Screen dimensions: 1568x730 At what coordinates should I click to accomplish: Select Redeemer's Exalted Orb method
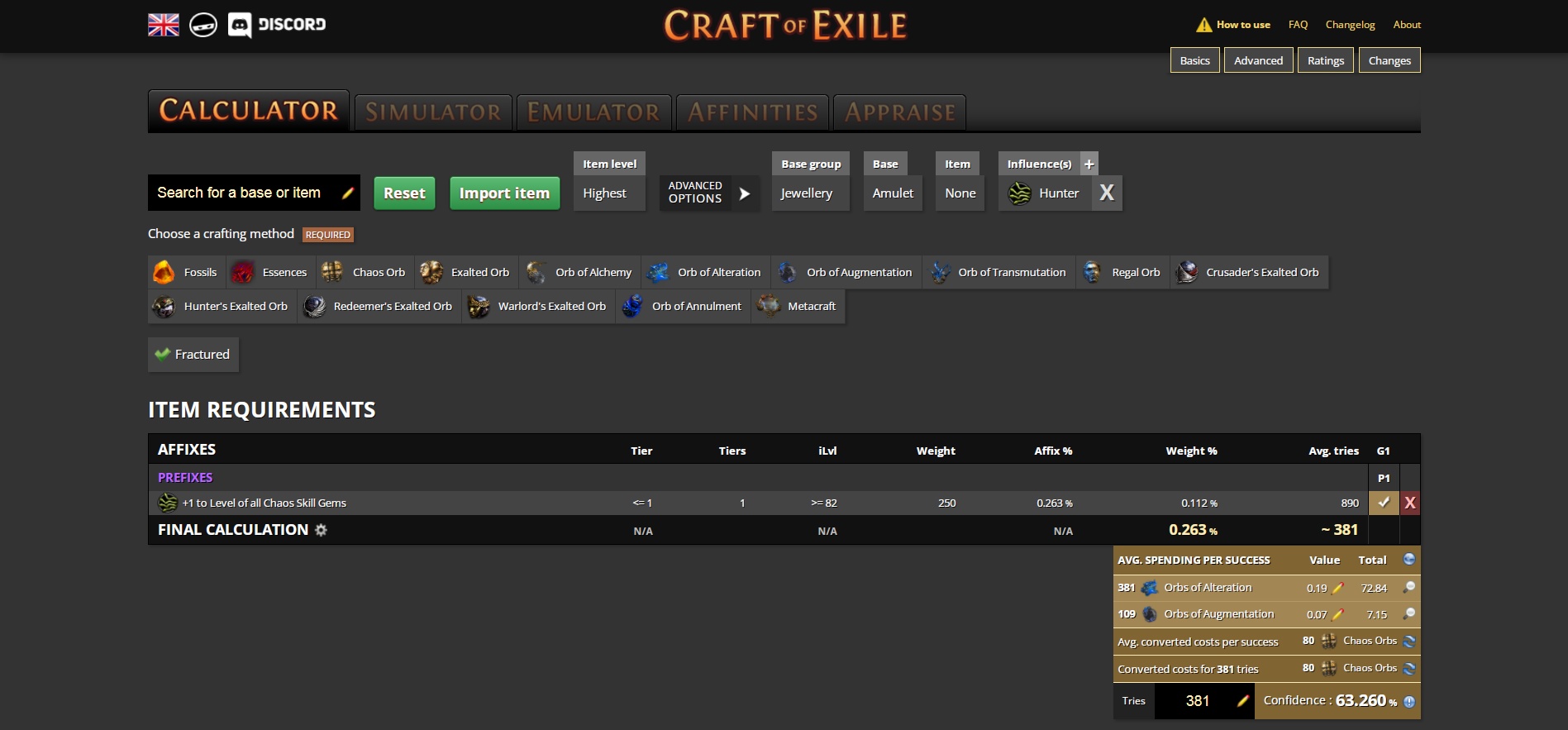[x=379, y=306]
